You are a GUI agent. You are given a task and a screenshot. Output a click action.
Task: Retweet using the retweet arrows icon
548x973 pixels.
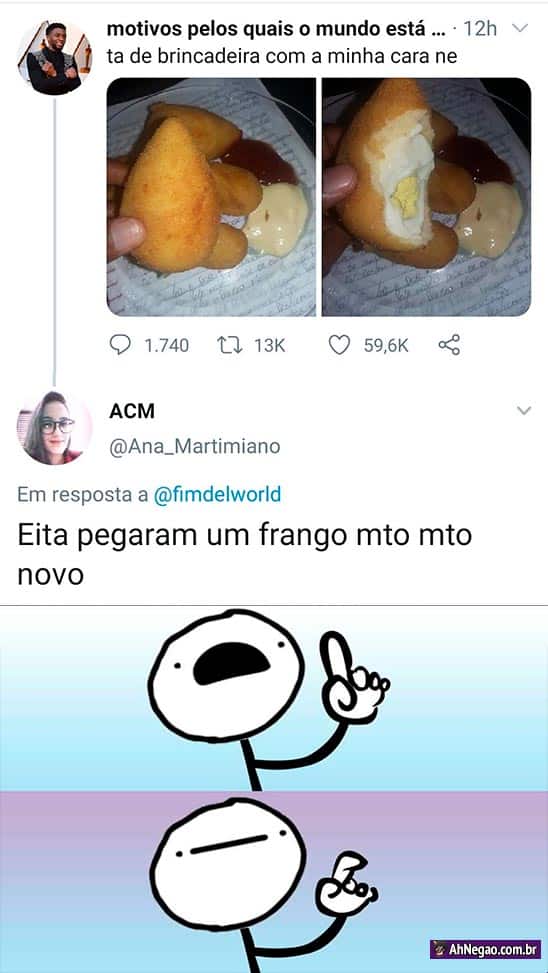tap(228, 345)
